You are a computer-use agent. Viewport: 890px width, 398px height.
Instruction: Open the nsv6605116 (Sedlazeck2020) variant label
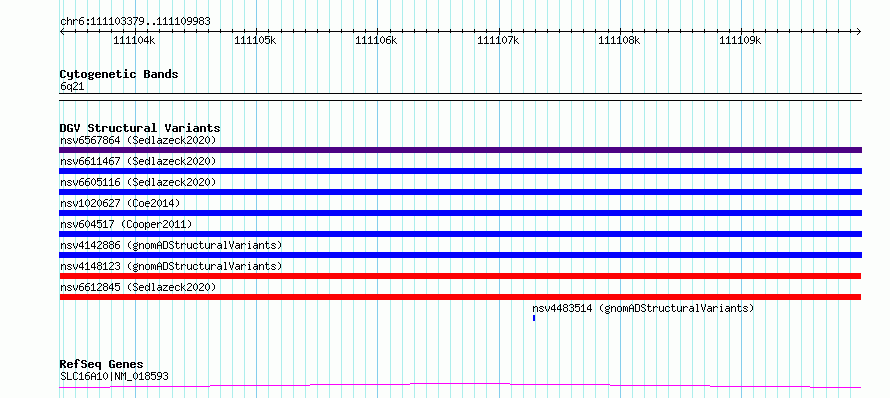pyautogui.click(x=138, y=182)
